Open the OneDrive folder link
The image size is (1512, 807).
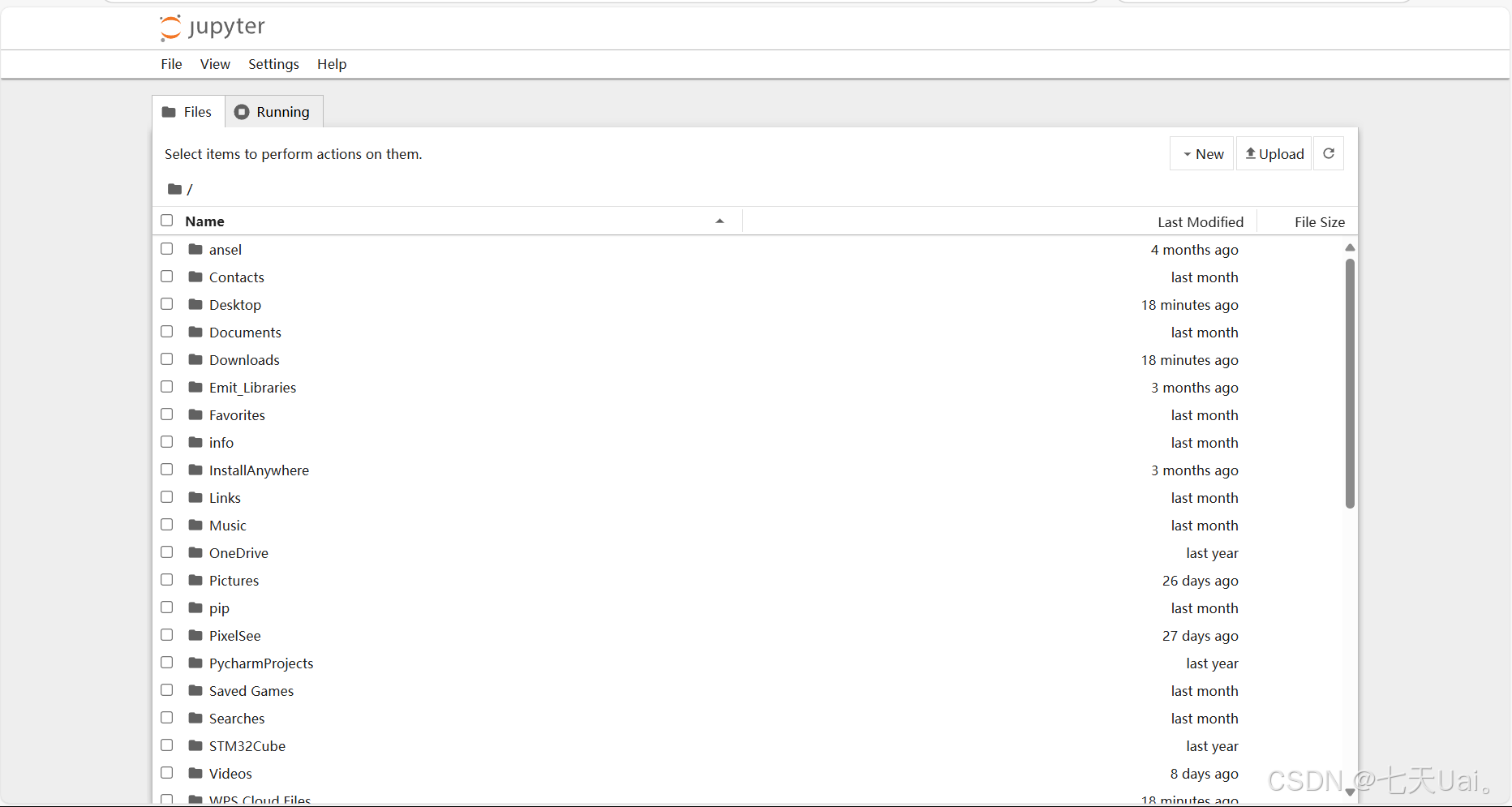(238, 553)
